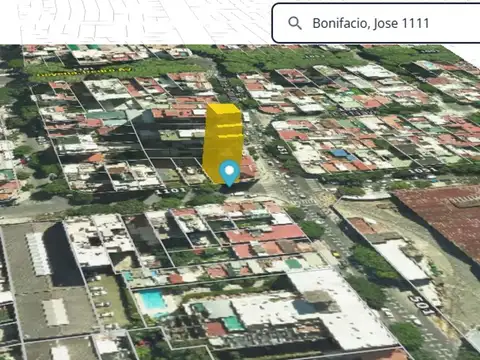Click the magnifier search icon

click(x=295, y=23)
